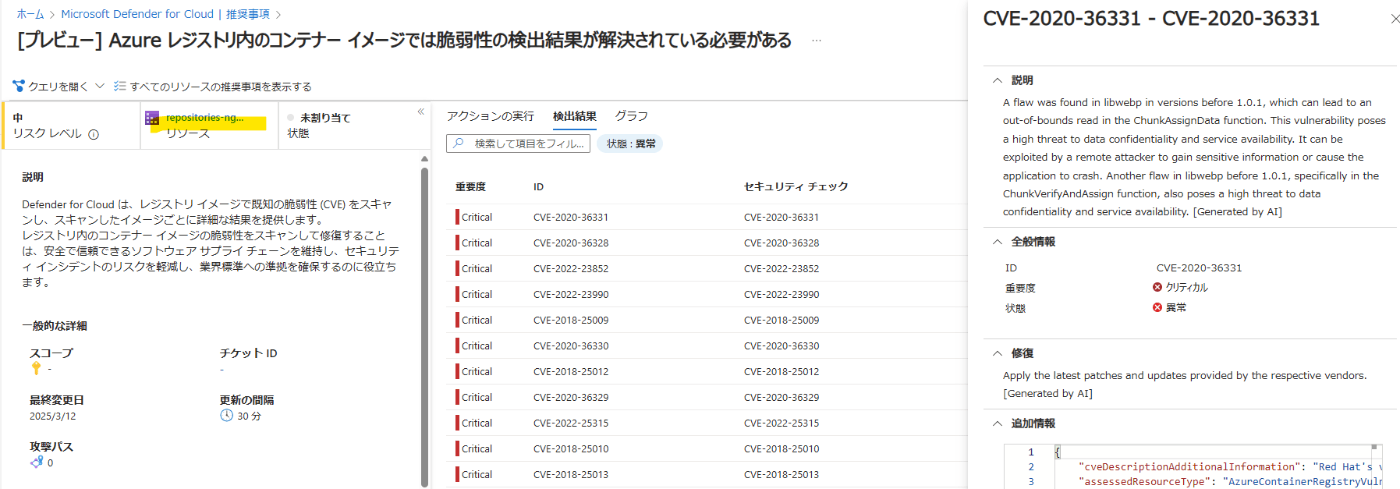This screenshot has width=1400, height=489.
Task: Select ID cell CVE-2020-36331 in the table
Action: (x=571, y=217)
